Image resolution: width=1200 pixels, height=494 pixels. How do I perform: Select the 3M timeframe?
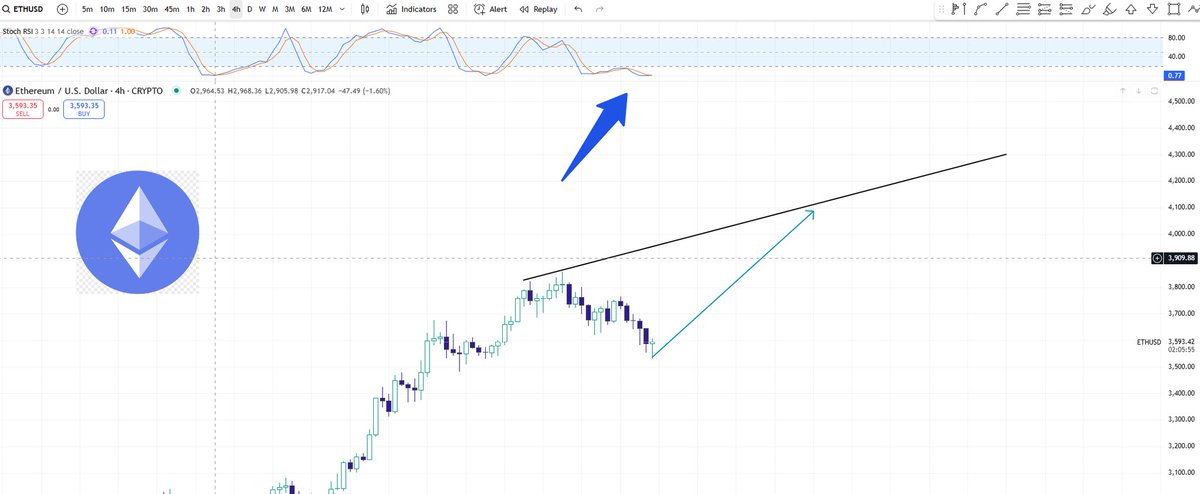pyautogui.click(x=289, y=9)
